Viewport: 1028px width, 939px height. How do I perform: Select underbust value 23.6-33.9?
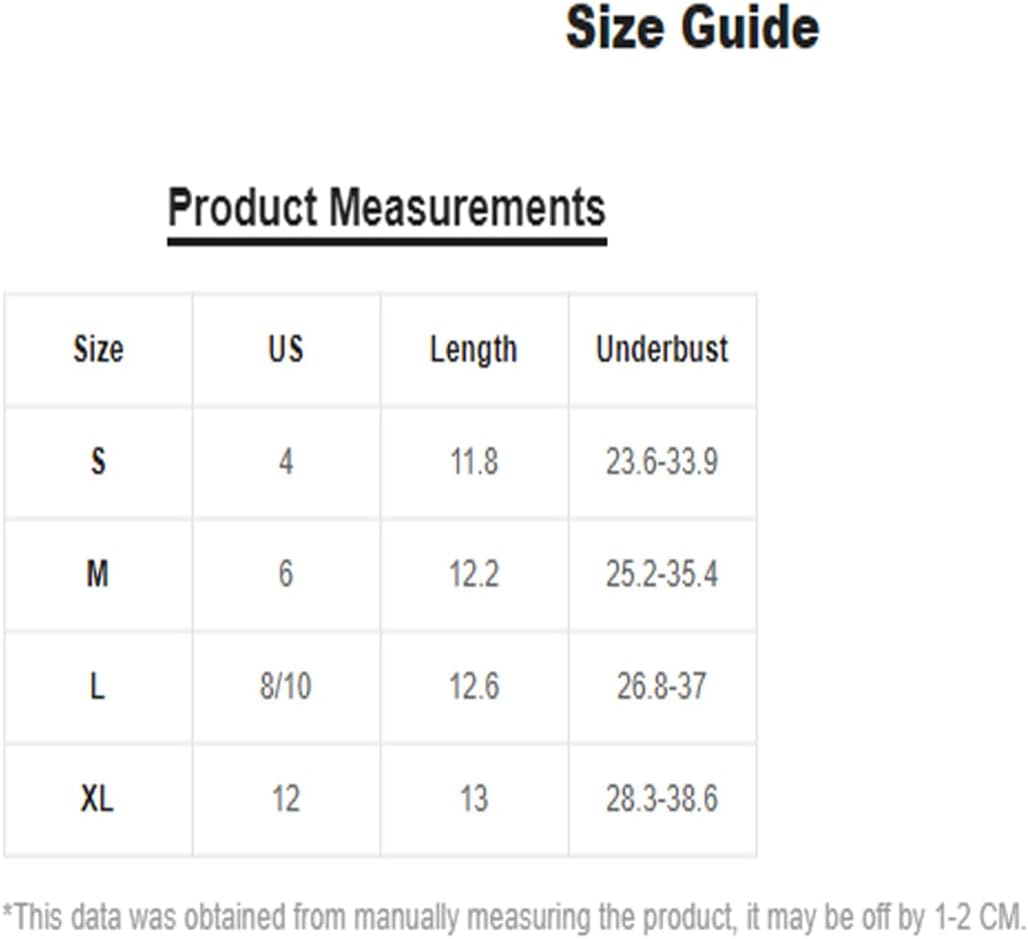(662, 461)
